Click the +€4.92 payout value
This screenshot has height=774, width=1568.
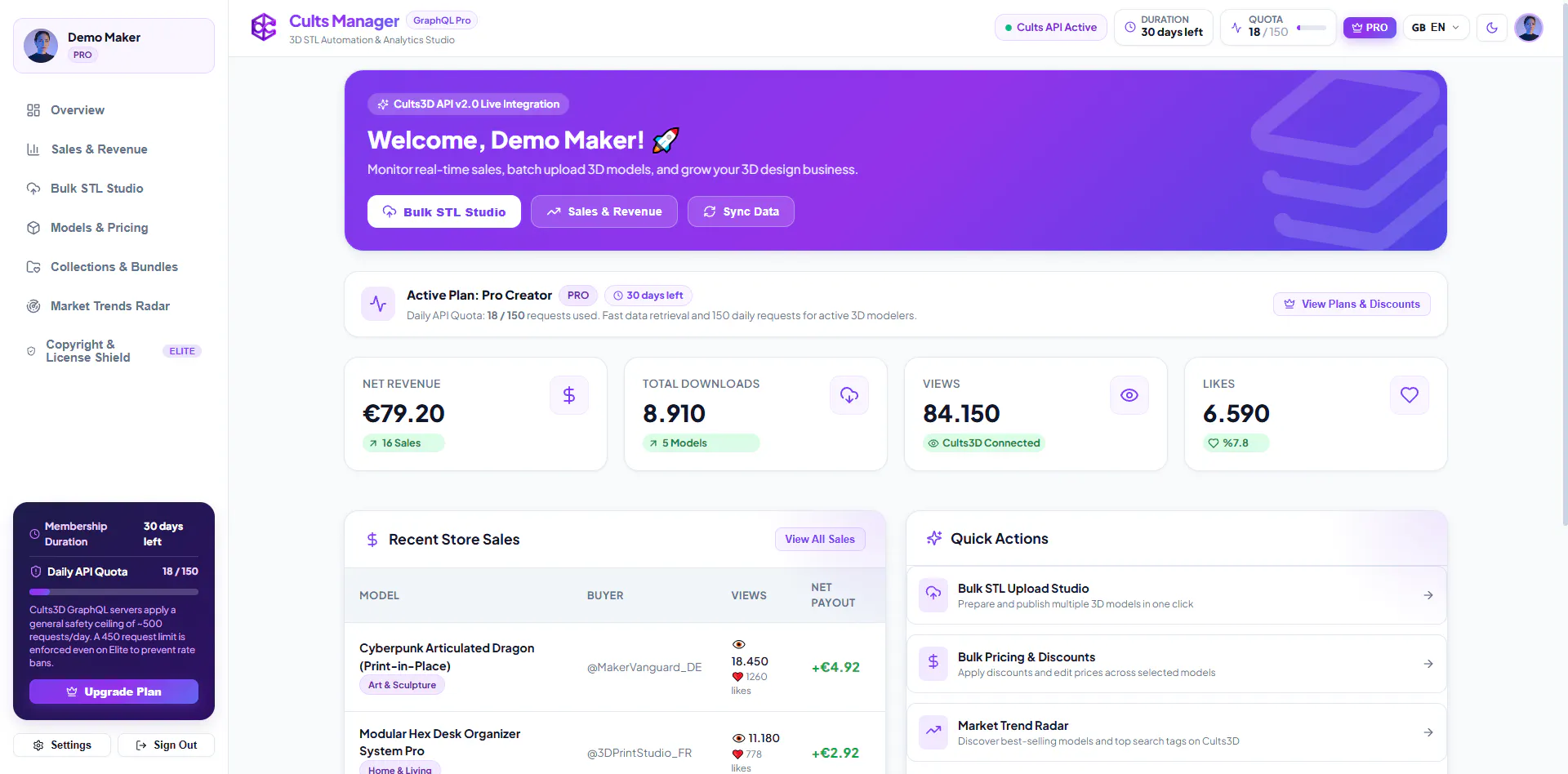[x=835, y=668]
